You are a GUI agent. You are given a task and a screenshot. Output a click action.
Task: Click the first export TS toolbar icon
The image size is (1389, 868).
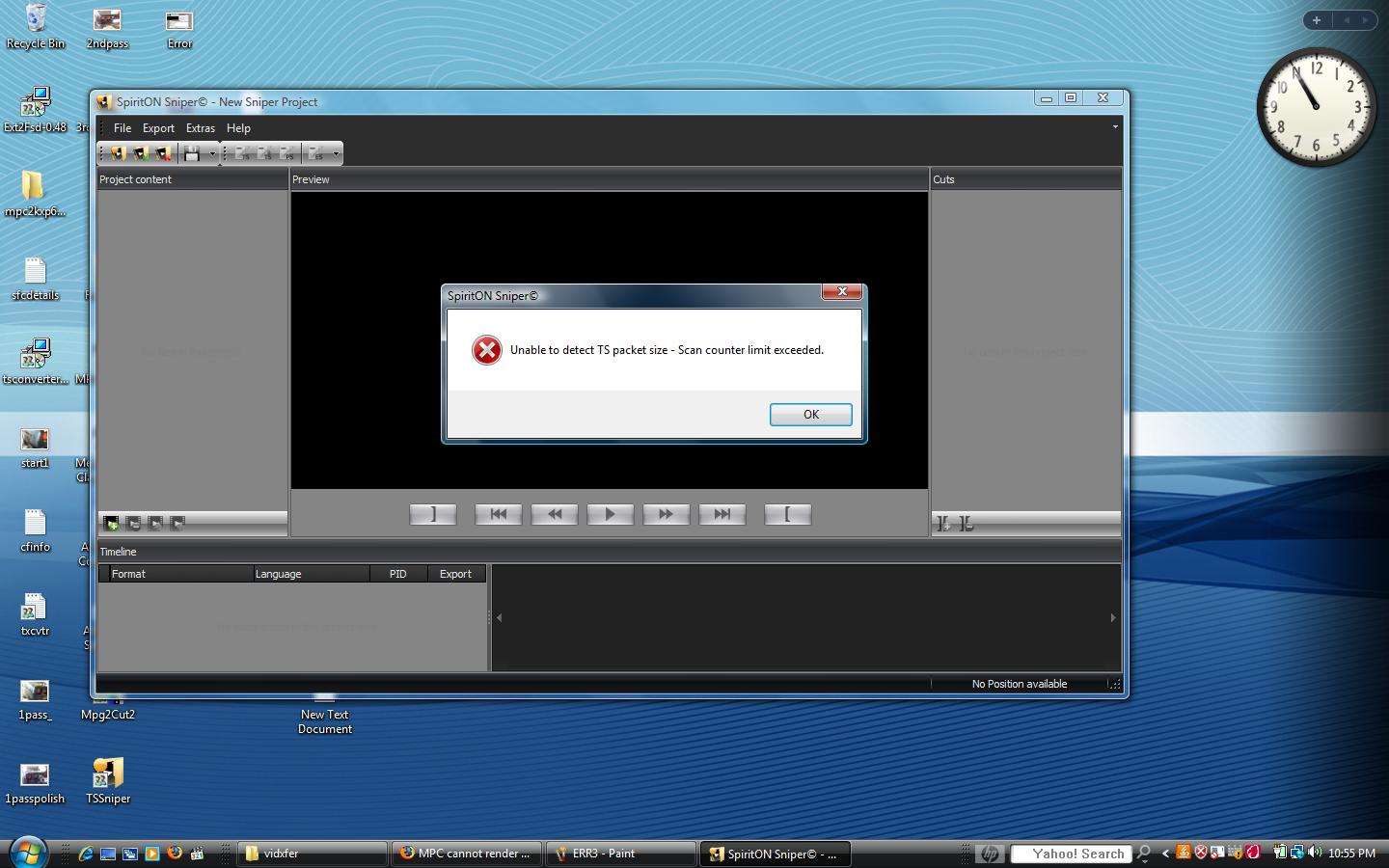pos(242,153)
